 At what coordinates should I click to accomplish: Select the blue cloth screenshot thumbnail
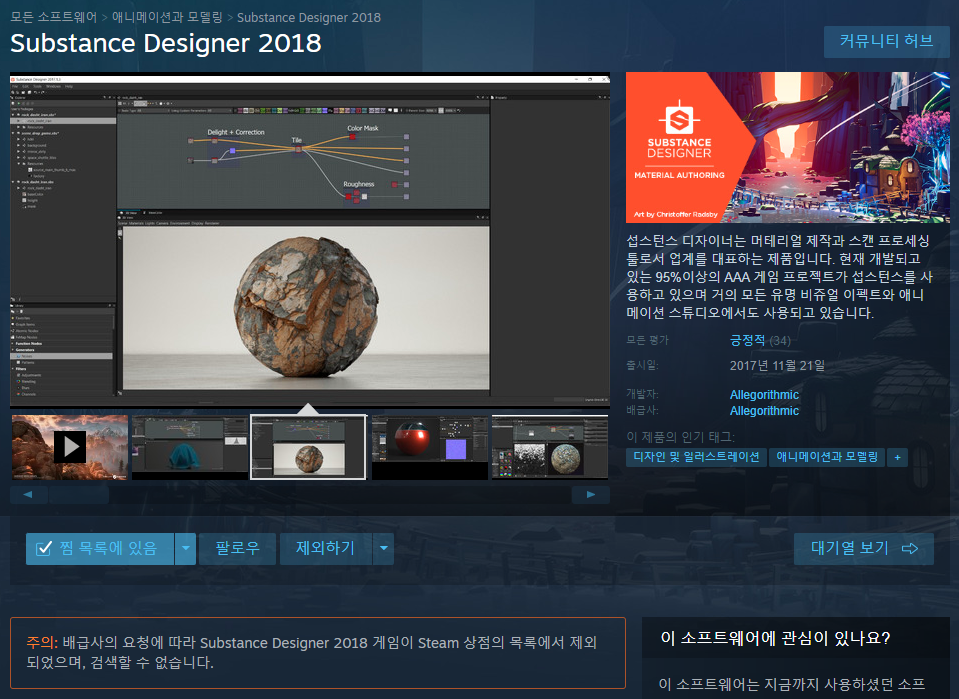[x=190, y=447]
